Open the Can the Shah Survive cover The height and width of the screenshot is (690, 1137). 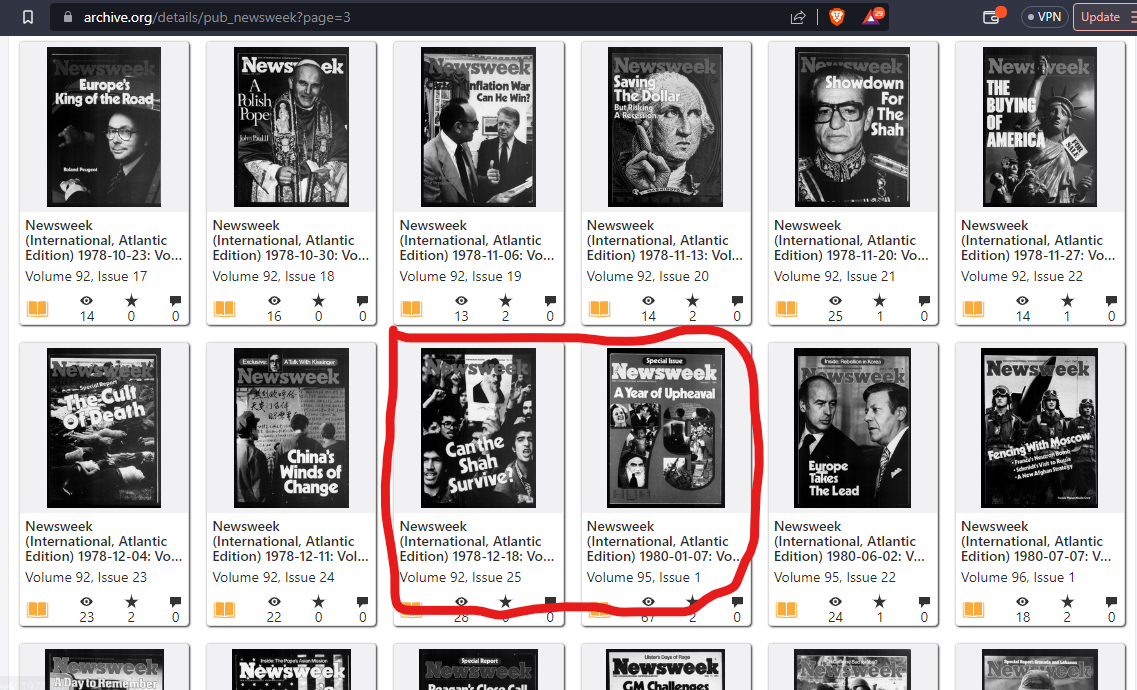pos(478,428)
